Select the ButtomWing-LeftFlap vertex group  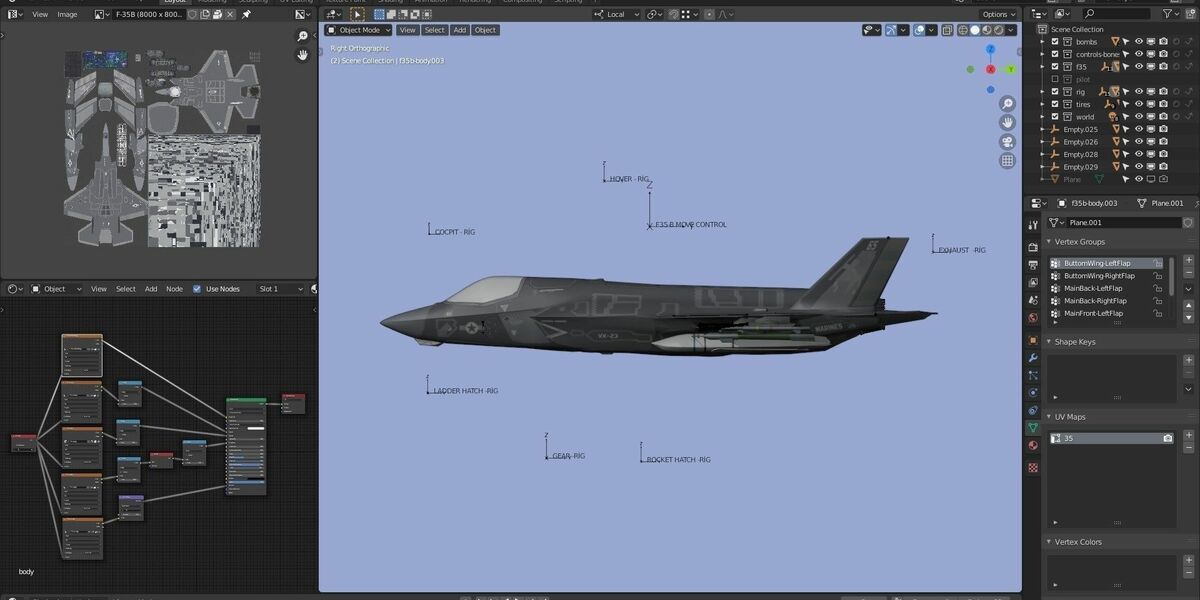point(1107,263)
